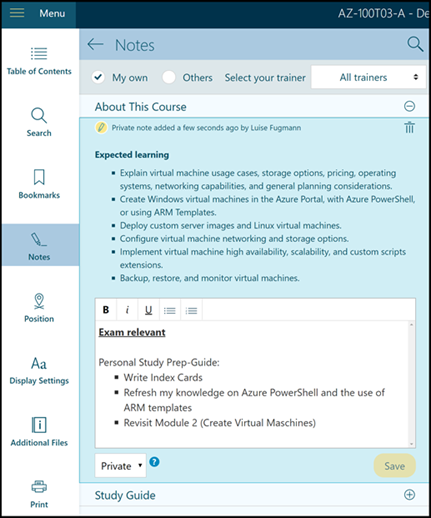Viewport: 431px width, 518px height.
Task: Click the 'Write Index Cards' bullet
Action: (x=163, y=377)
